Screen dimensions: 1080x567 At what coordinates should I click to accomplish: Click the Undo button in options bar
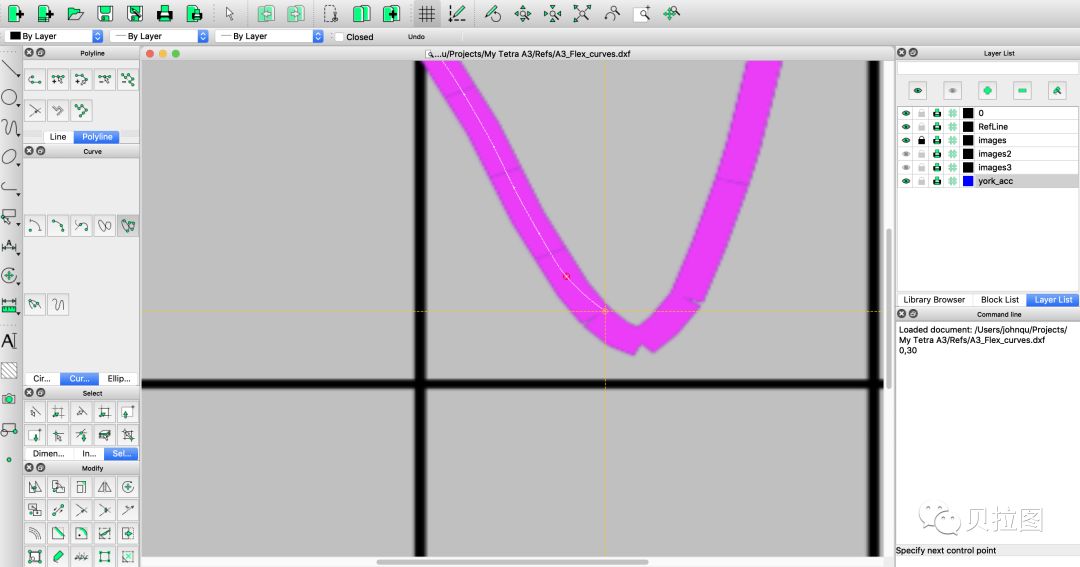(x=416, y=37)
